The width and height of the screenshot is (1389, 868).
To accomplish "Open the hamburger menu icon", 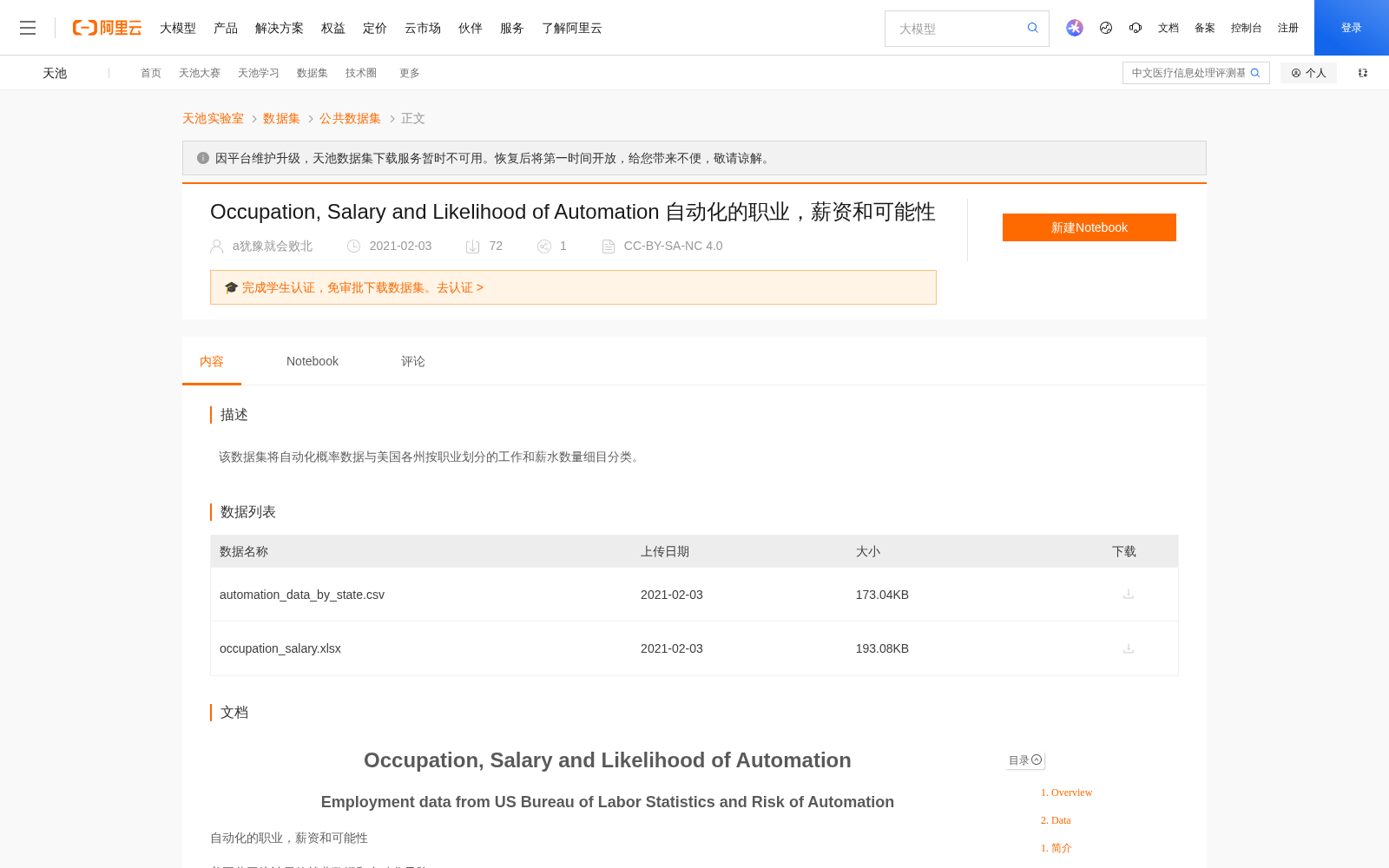I will 28,28.
